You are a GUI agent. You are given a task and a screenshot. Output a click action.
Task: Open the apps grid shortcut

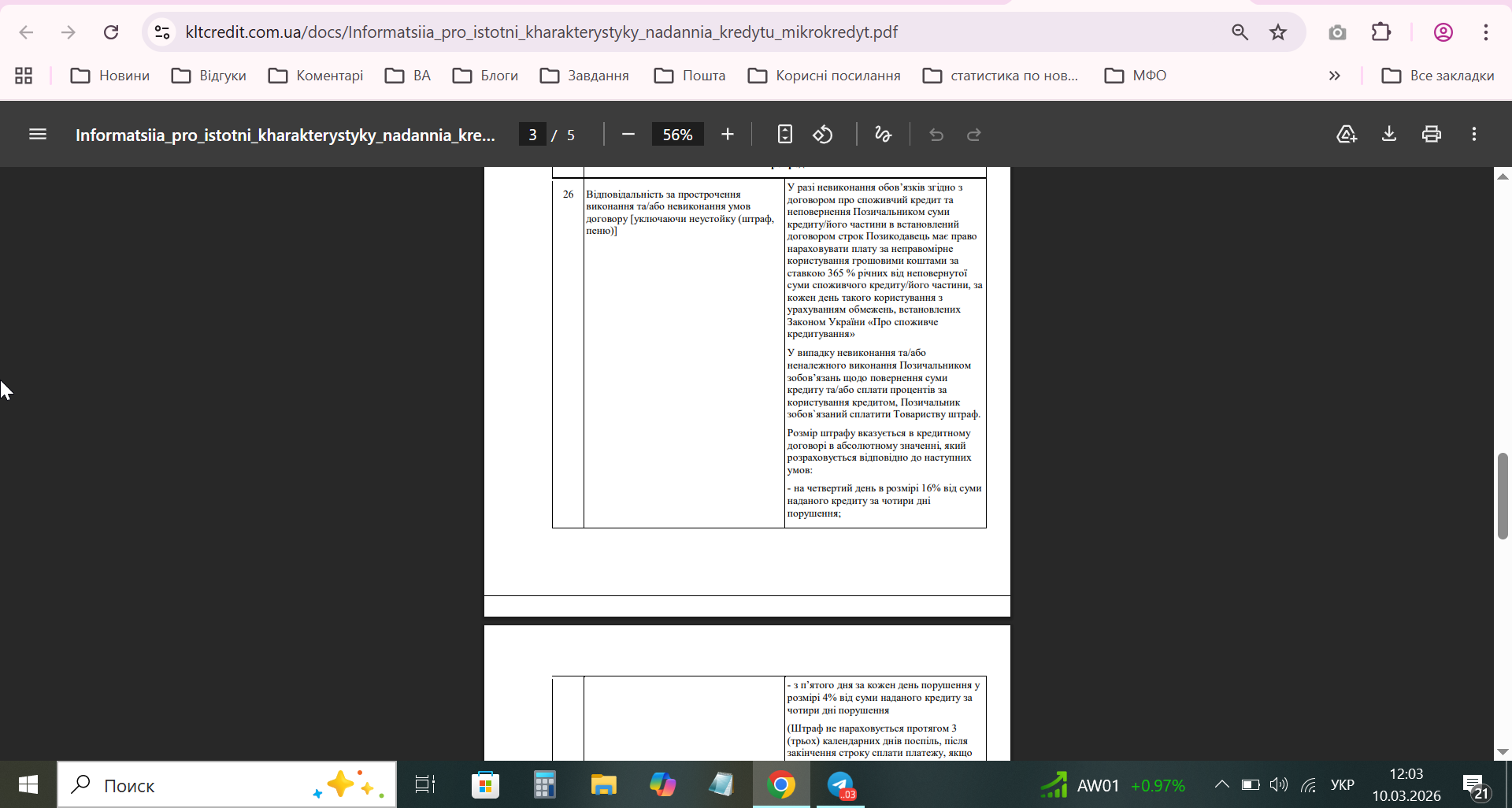pyautogui.click(x=24, y=76)
